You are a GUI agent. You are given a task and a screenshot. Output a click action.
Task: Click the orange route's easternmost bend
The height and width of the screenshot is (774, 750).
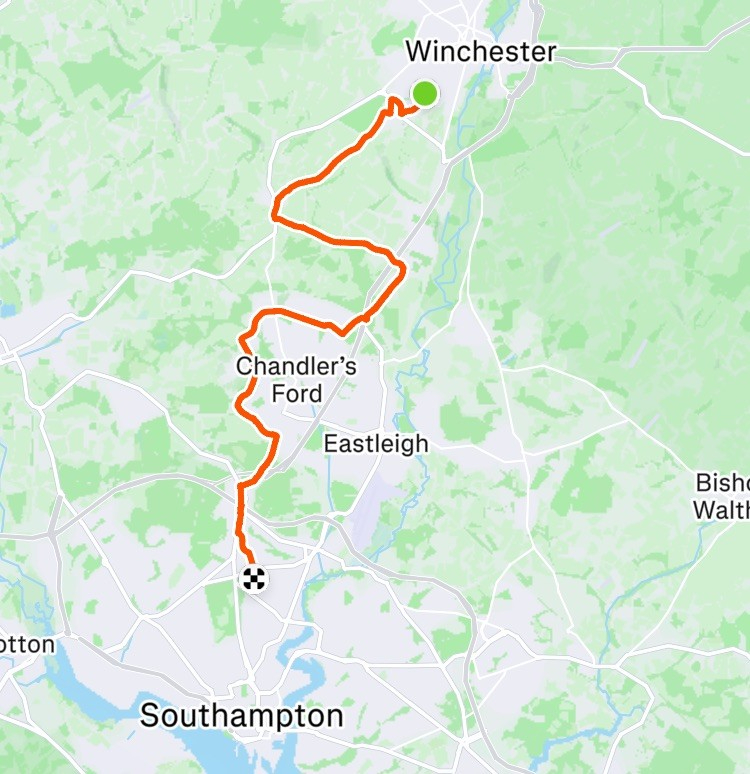pos(402,269)
